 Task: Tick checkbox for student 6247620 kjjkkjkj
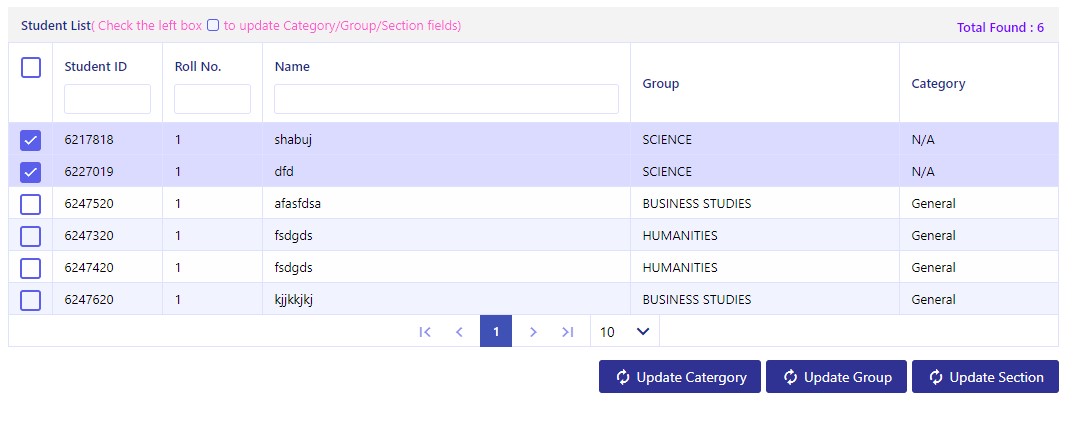pyautogui.click(x=31, y=300)
